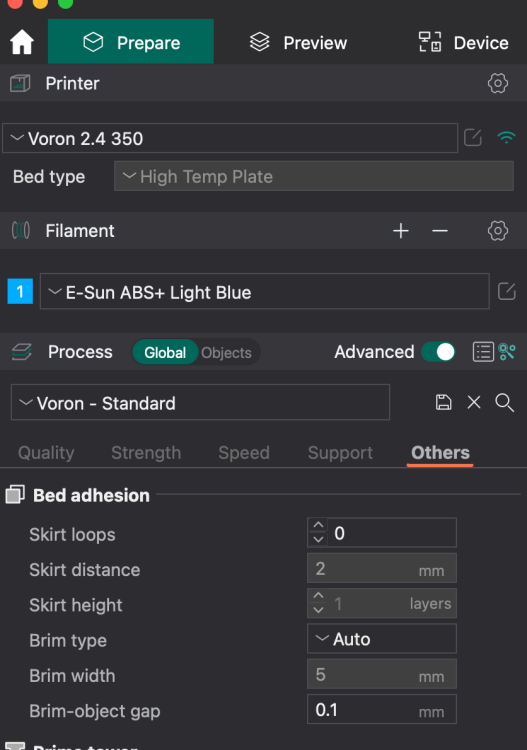Screen dimensions: 527x750
Task: Go to the home screen icon
Action: coord(22,42)
